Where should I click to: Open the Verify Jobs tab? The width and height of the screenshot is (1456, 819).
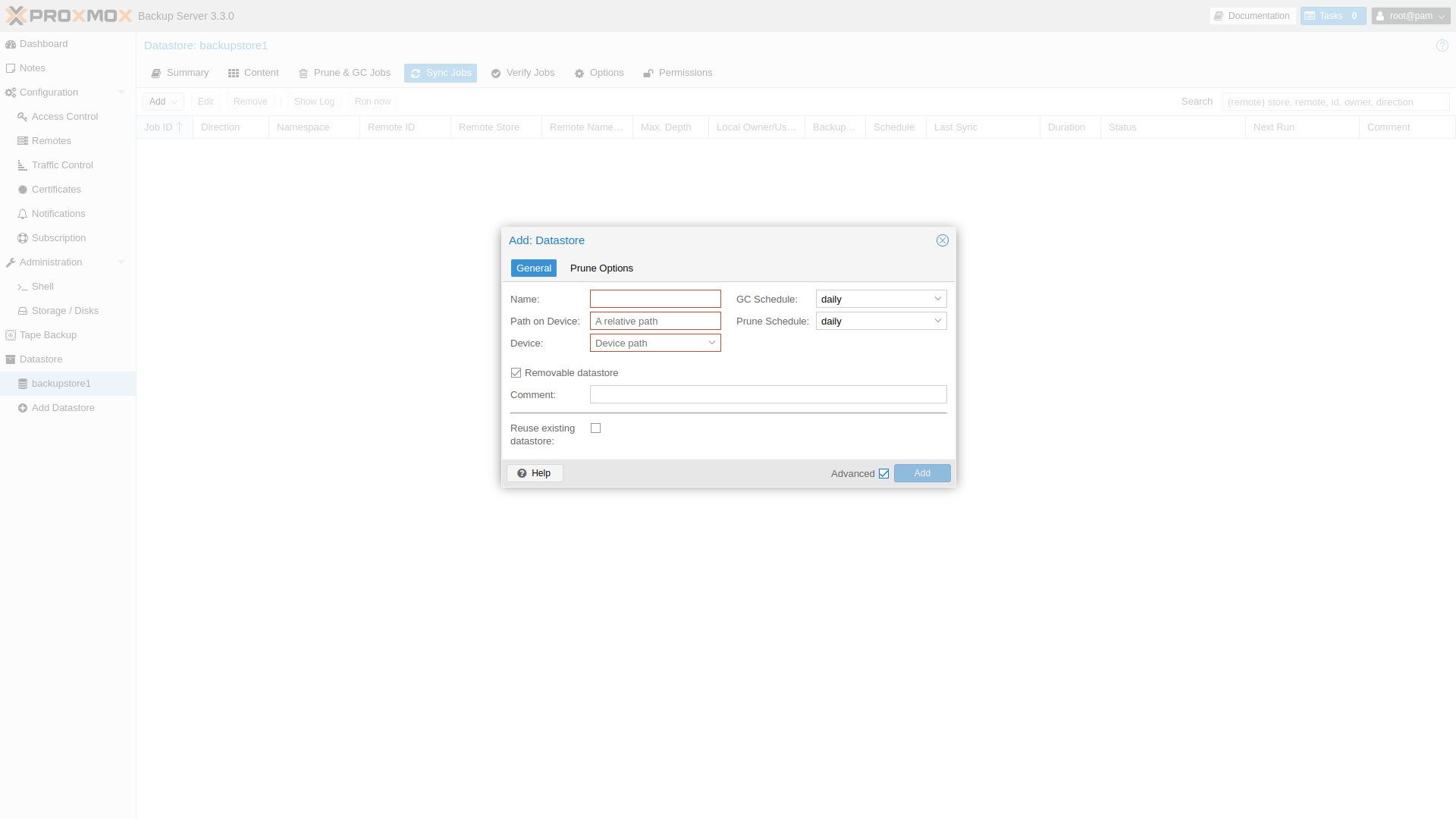(522, 73)
